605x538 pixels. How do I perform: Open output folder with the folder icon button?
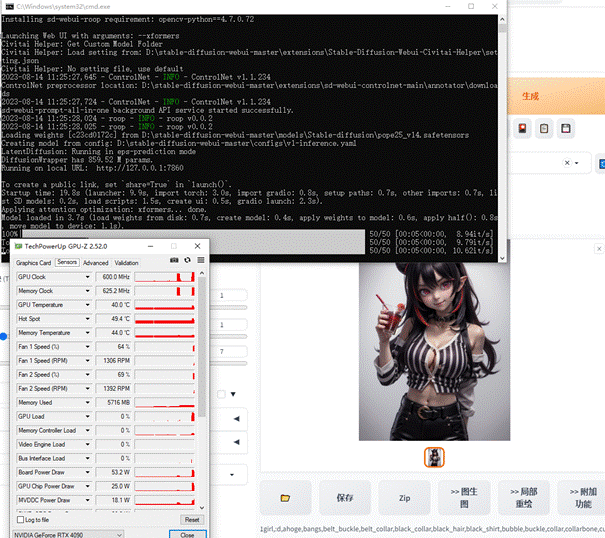click(285, 497)
